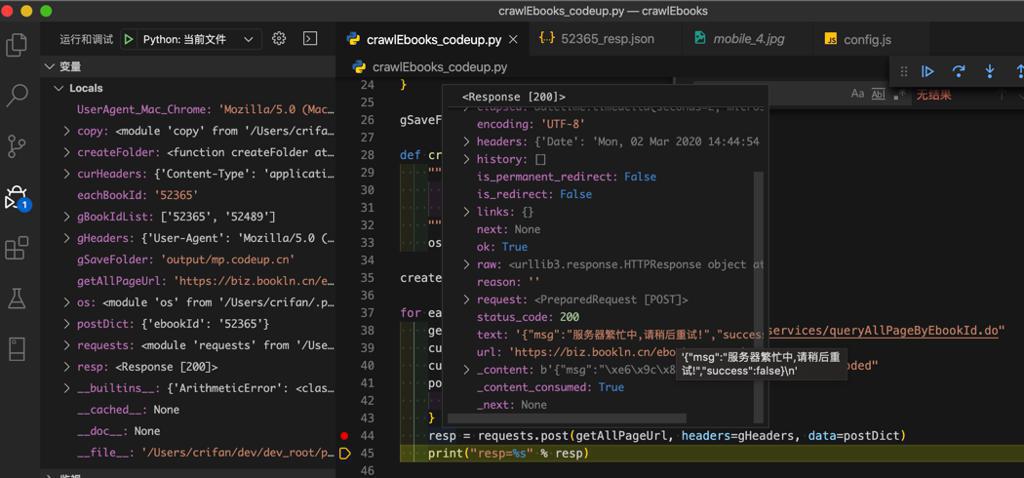Toggle Match Whole Word in find widget
This screenshot has height=478, width=1024.
click(x=878, y=94)
